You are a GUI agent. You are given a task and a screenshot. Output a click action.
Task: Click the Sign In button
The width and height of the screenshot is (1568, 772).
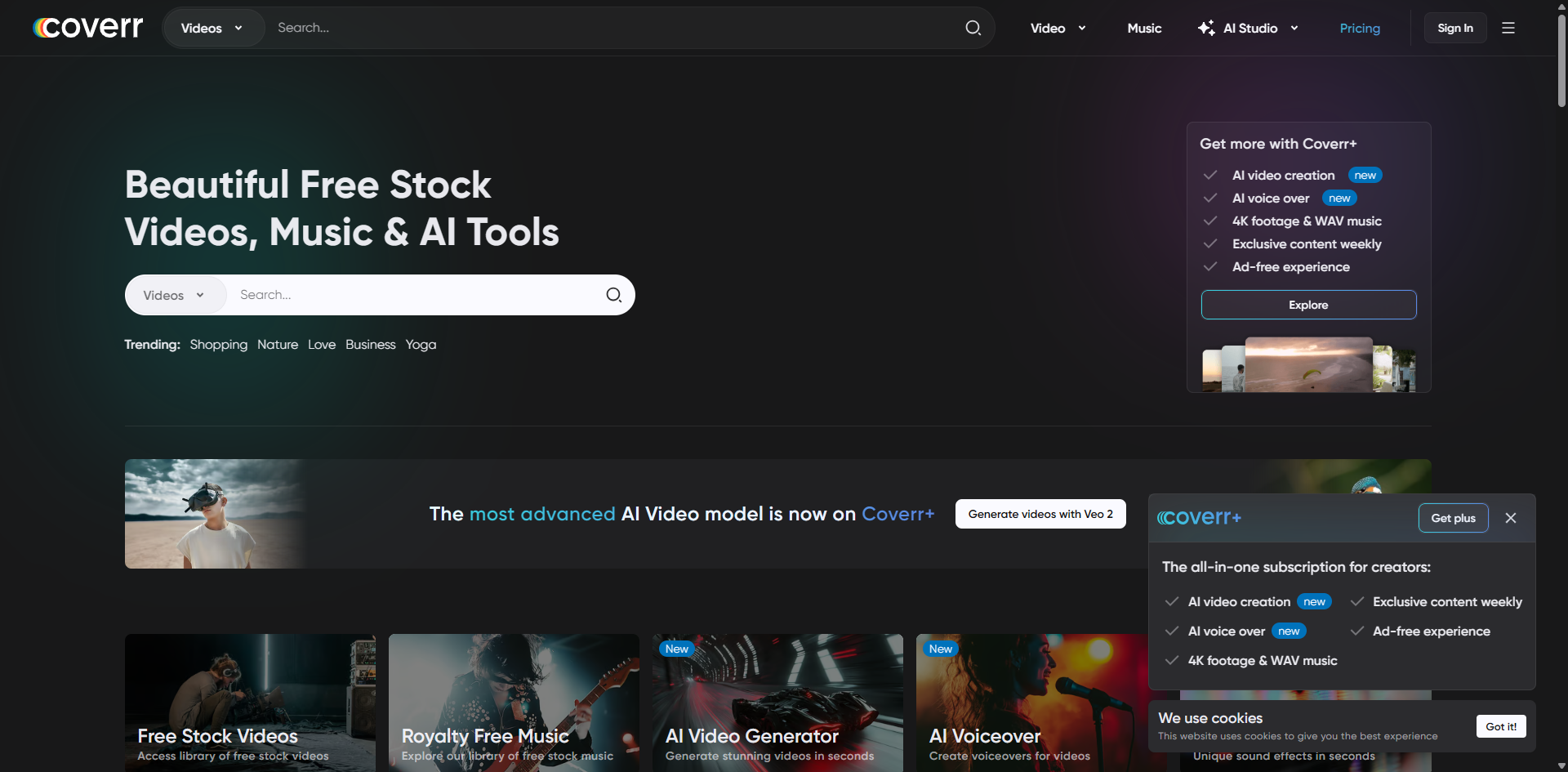(x=1455, y=28)
